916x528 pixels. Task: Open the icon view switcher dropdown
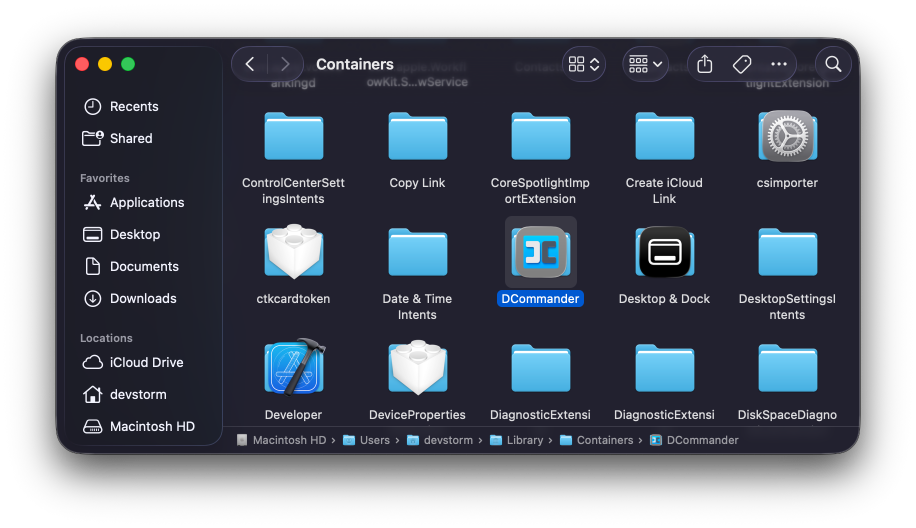(584, 64)
